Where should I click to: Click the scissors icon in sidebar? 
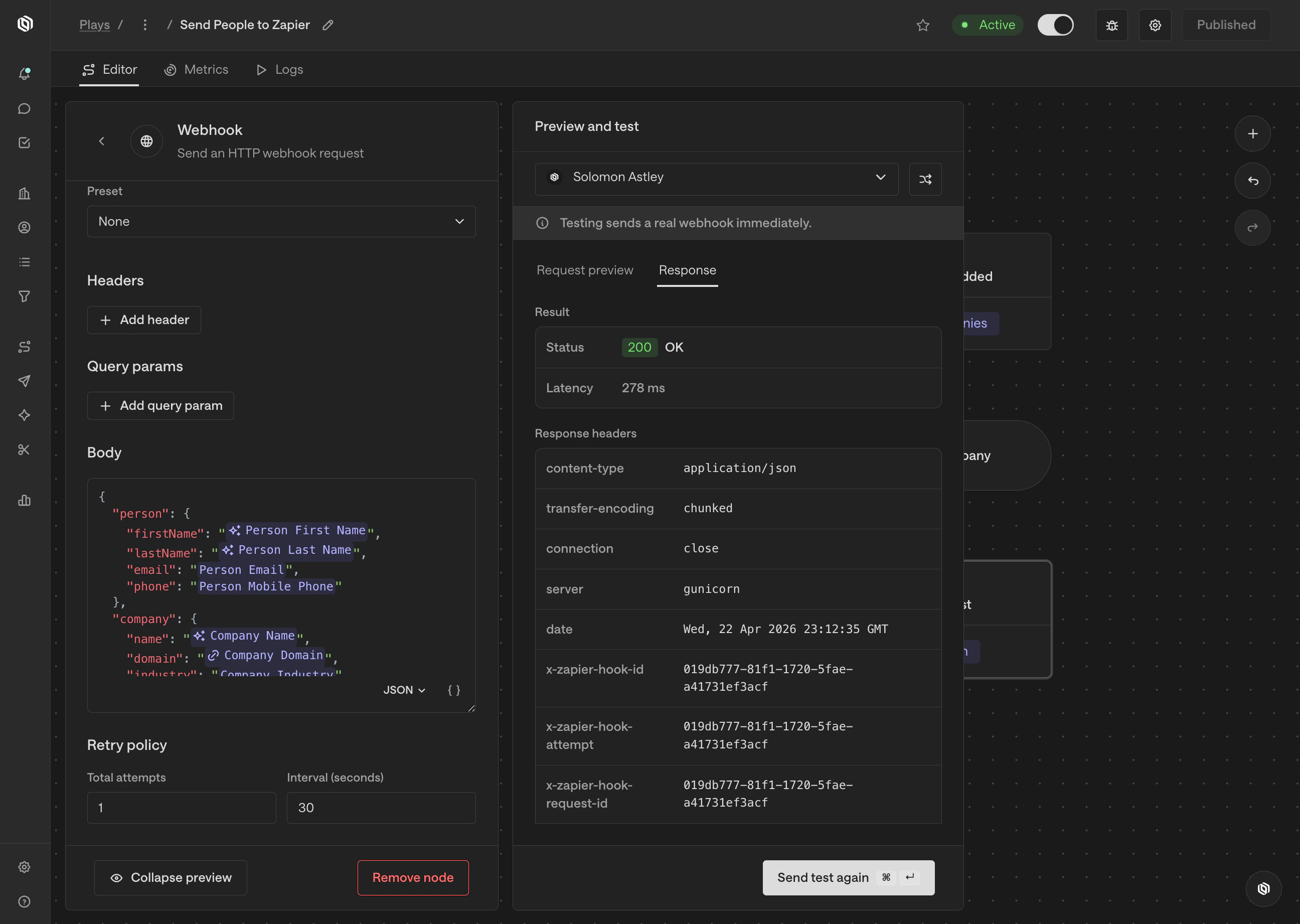(25, 449)
